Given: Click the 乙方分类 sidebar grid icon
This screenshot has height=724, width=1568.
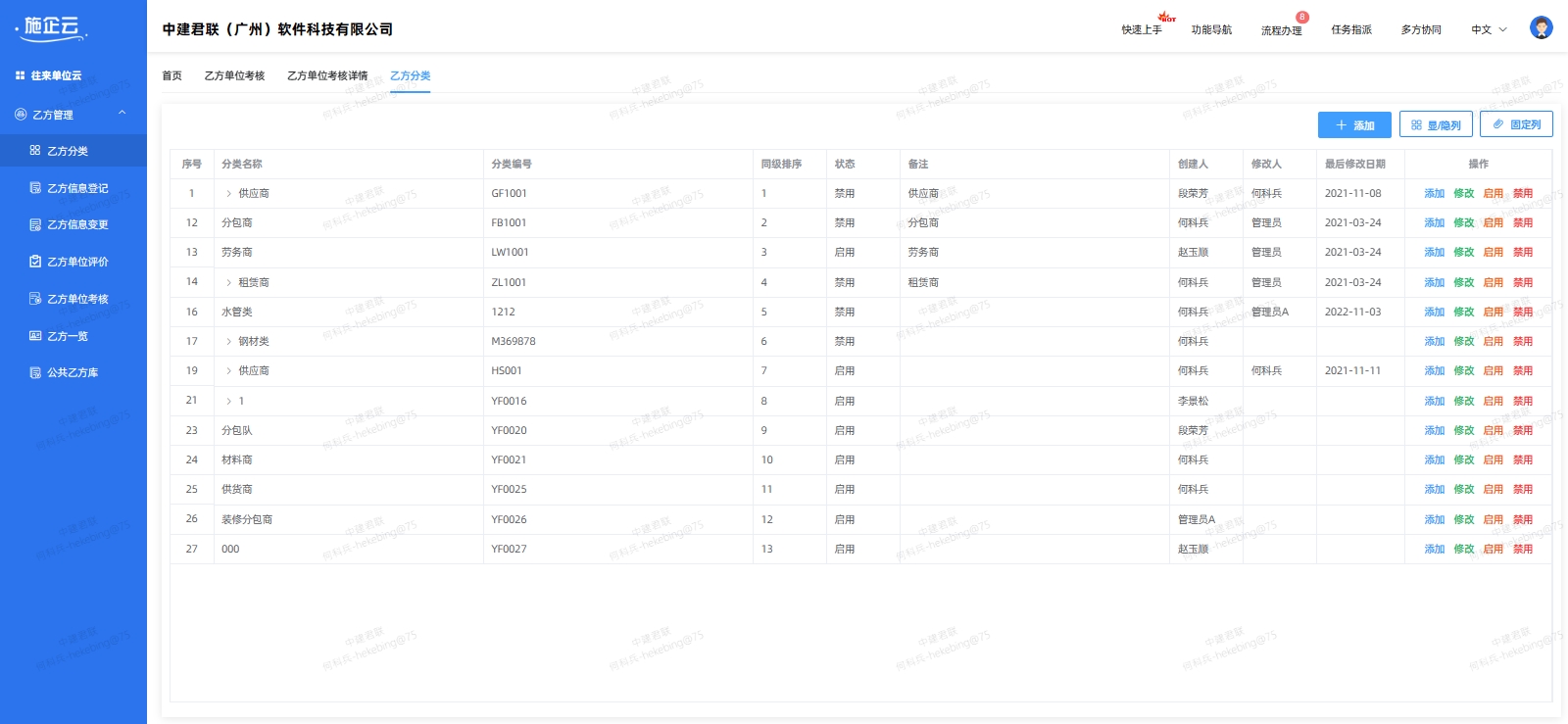Looking at the screenshot, I should [x=35, y=151].
